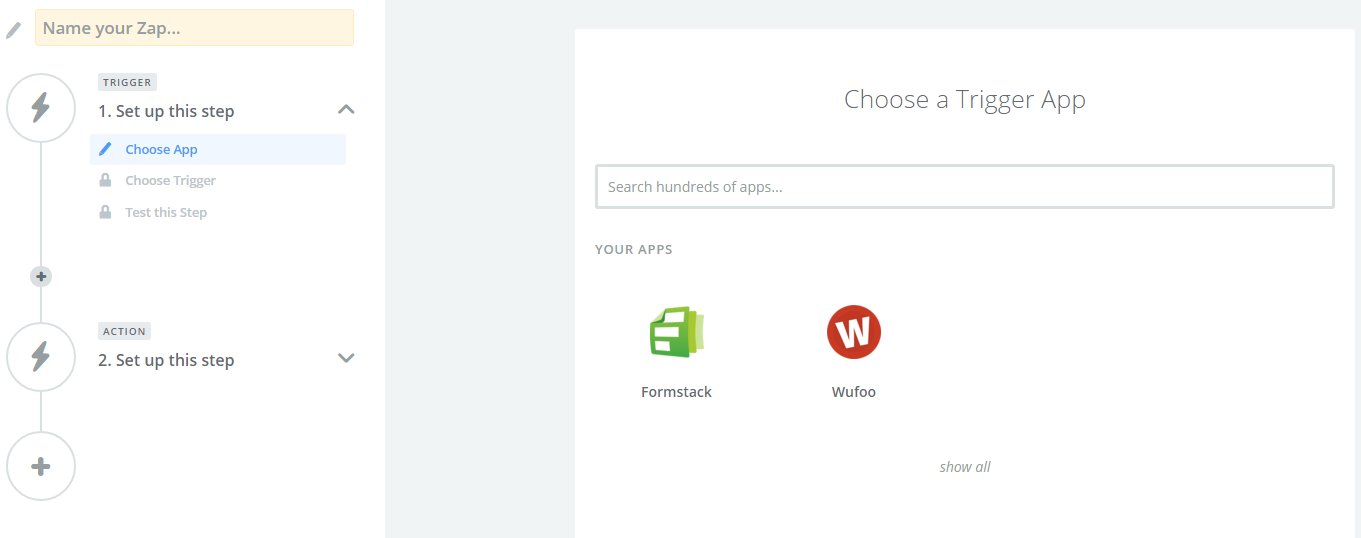Click the trigger step lightning bolt circle
This screenshot has width=1361, height=538.
(x=41, y=108)
